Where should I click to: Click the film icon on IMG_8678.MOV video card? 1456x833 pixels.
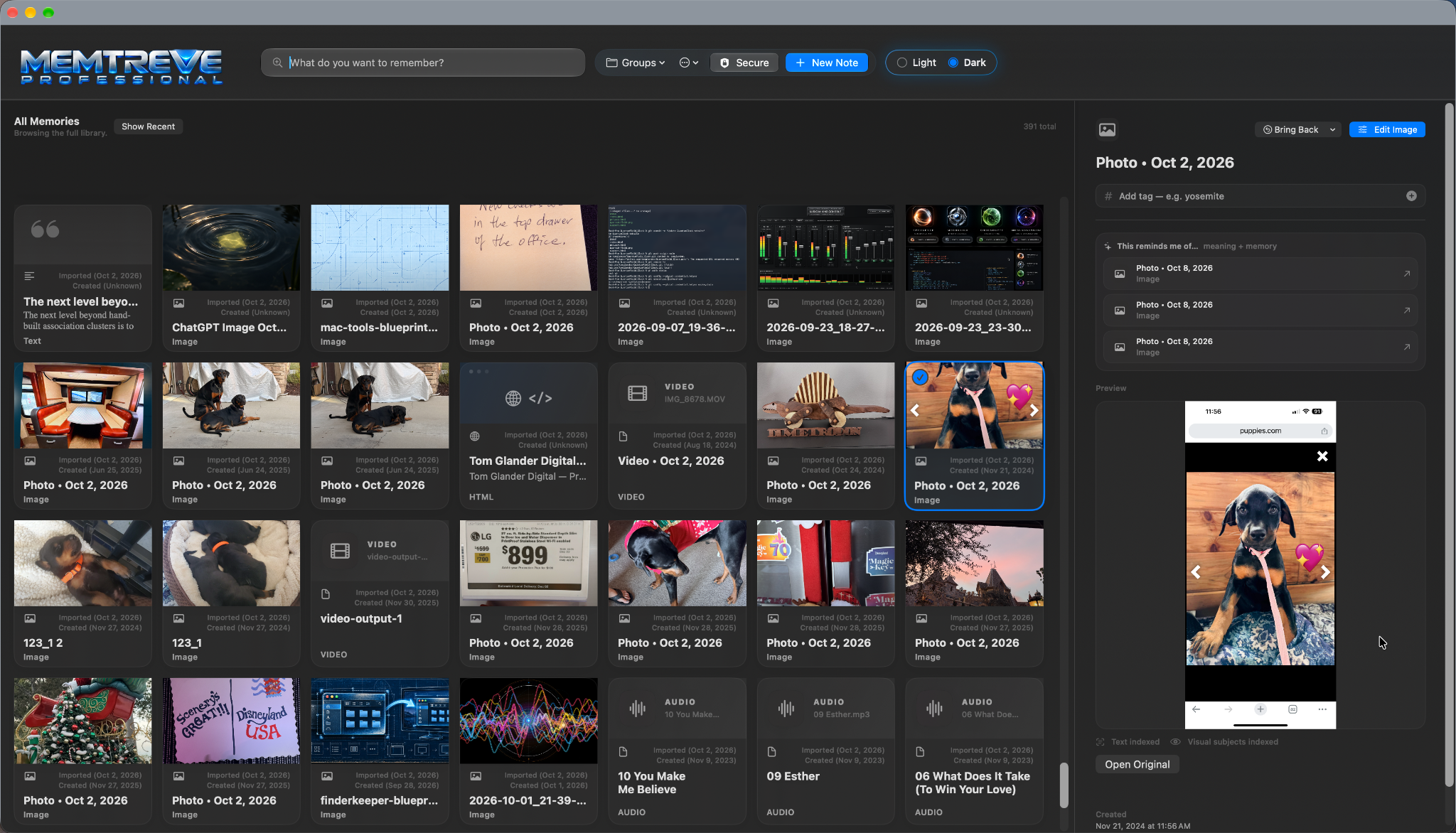pyautogui.click(x=638, y=393)
